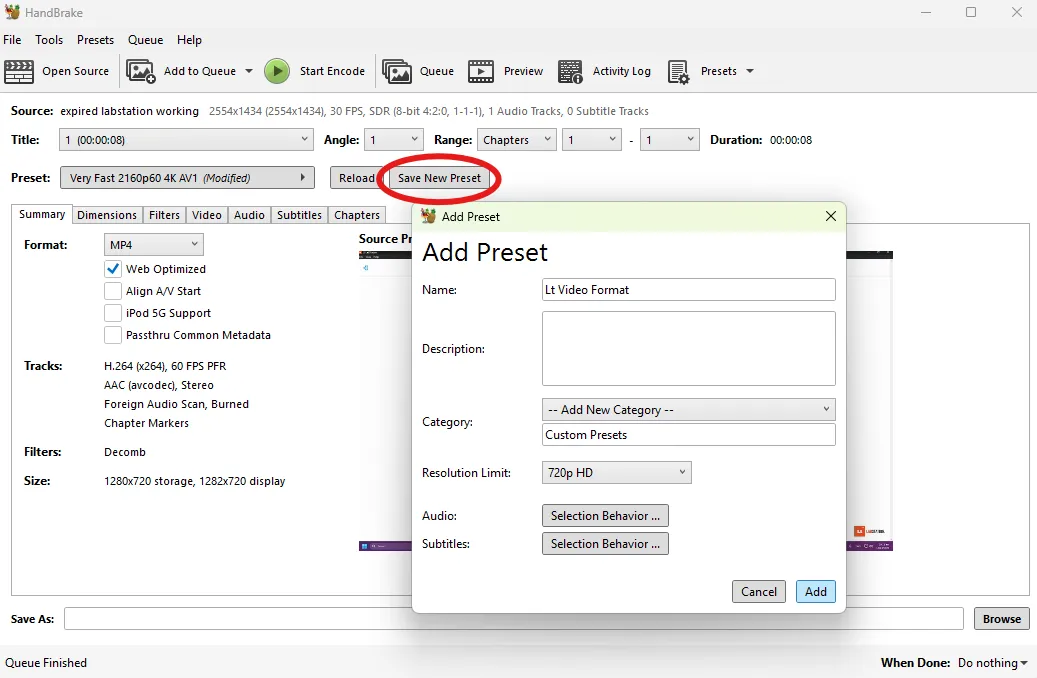Click the Presets list gear icon
The image size is (1037, 678).
tap(679, 71)
